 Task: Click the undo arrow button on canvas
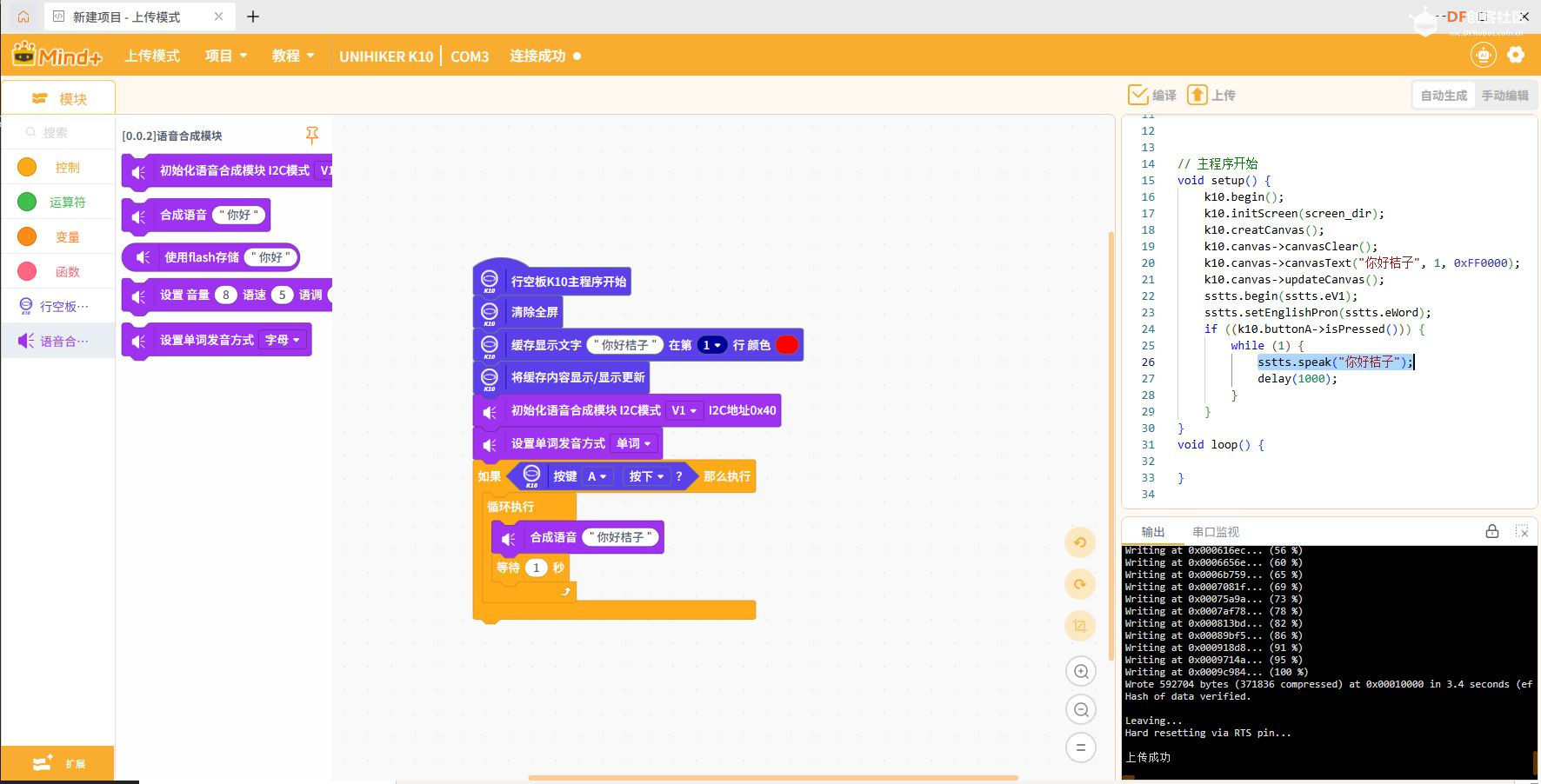click(x=1080, y=542)
